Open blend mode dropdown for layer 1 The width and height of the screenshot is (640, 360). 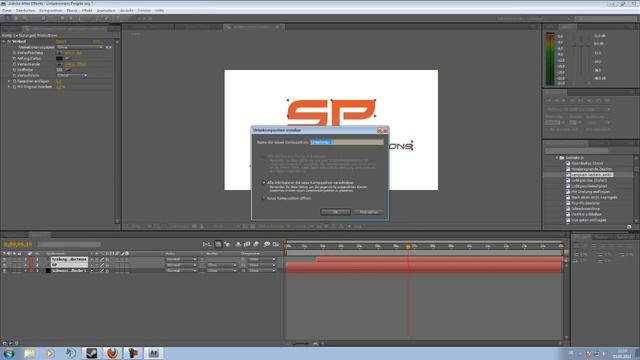[181, 259]
